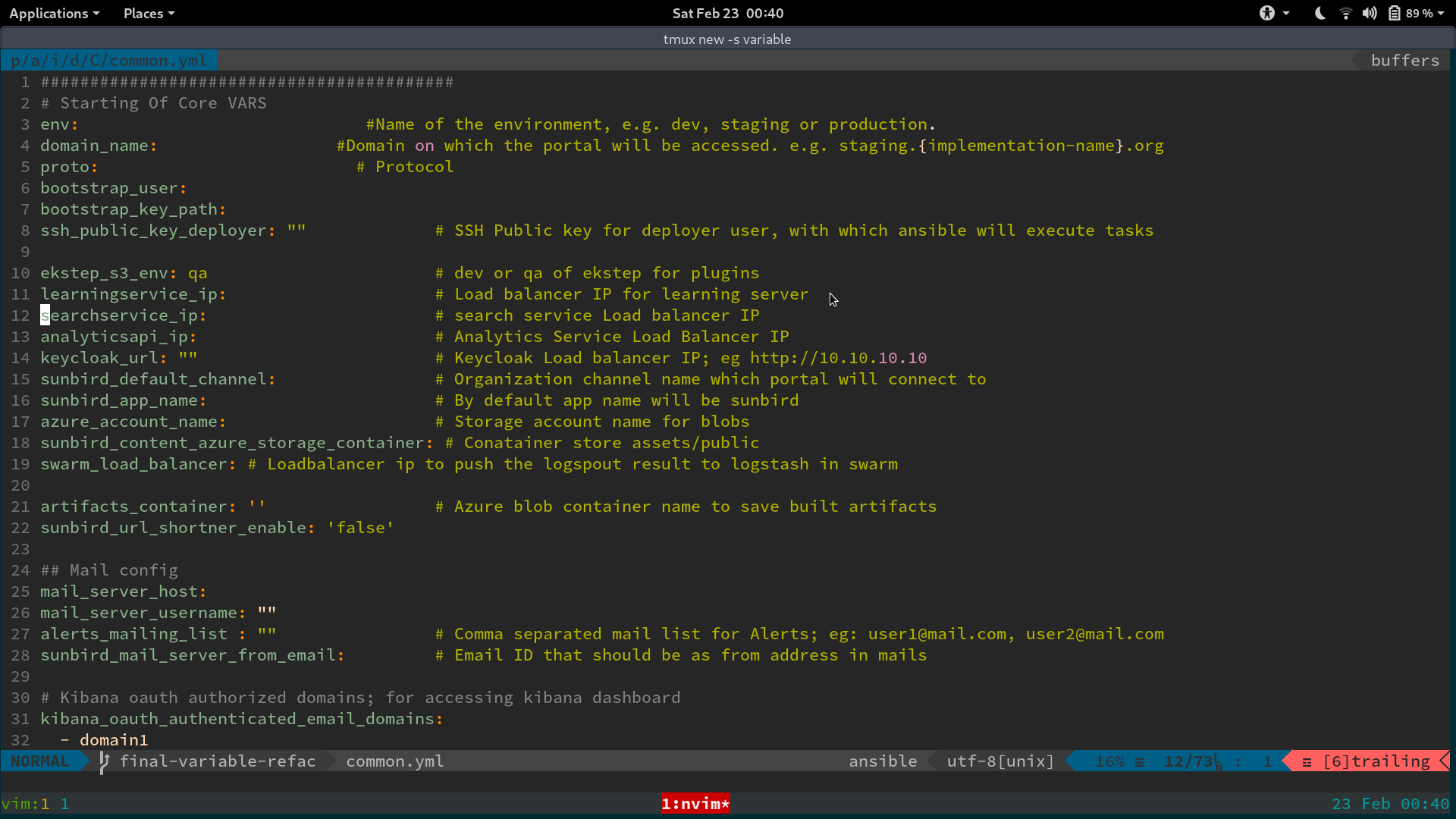Place cursor on domain_name: key
Screen dimensions: 1456x819
click(99, 145)
